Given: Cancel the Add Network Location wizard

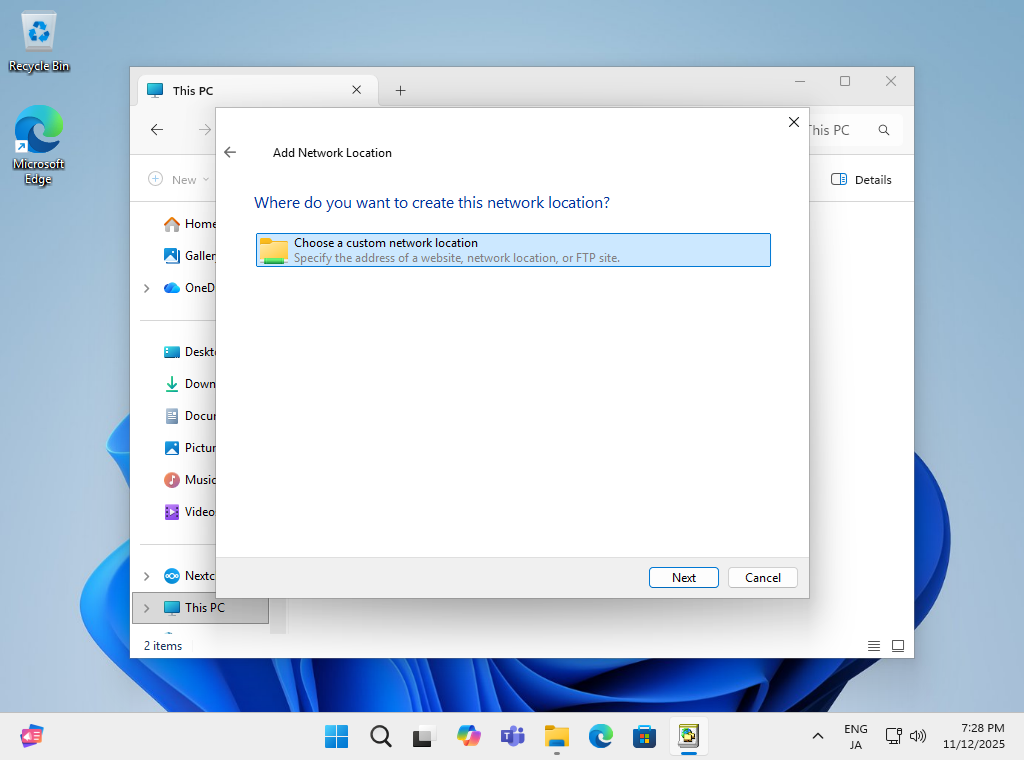Looking at the screenshot, I should click(x=762, y=577).
